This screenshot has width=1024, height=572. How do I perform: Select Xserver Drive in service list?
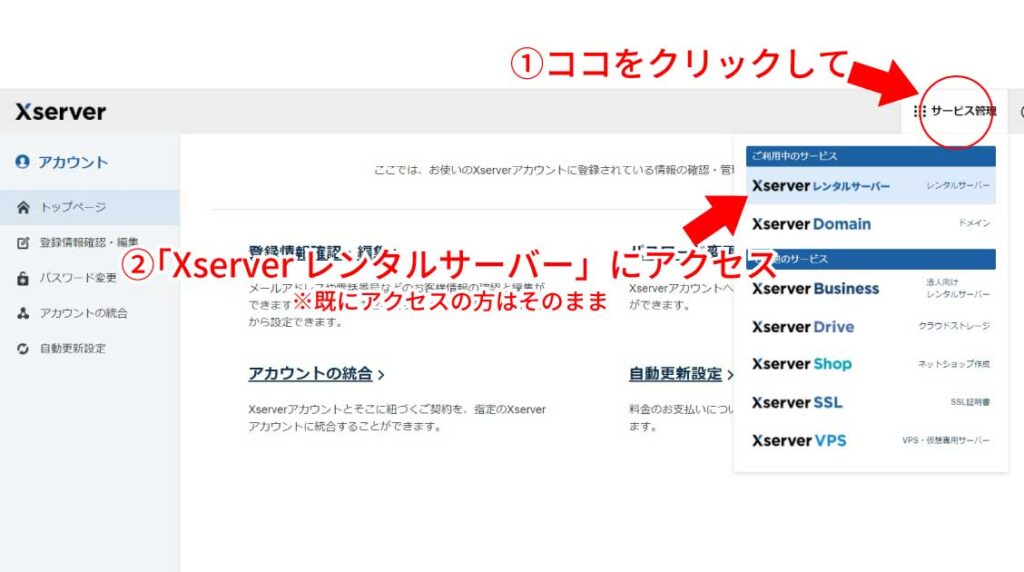pos(871,326)
